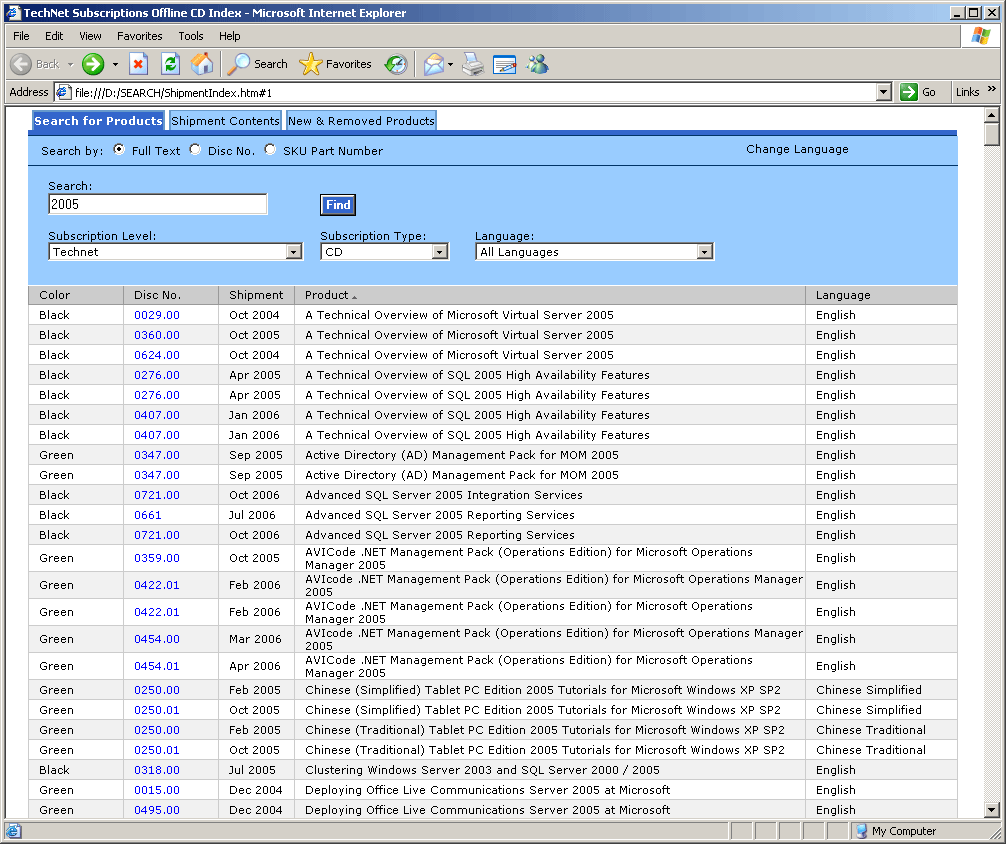Viewport: 1006px width, 844px height.
Task: Expand the Links toolbar chevron
Action: coord(992,89)
